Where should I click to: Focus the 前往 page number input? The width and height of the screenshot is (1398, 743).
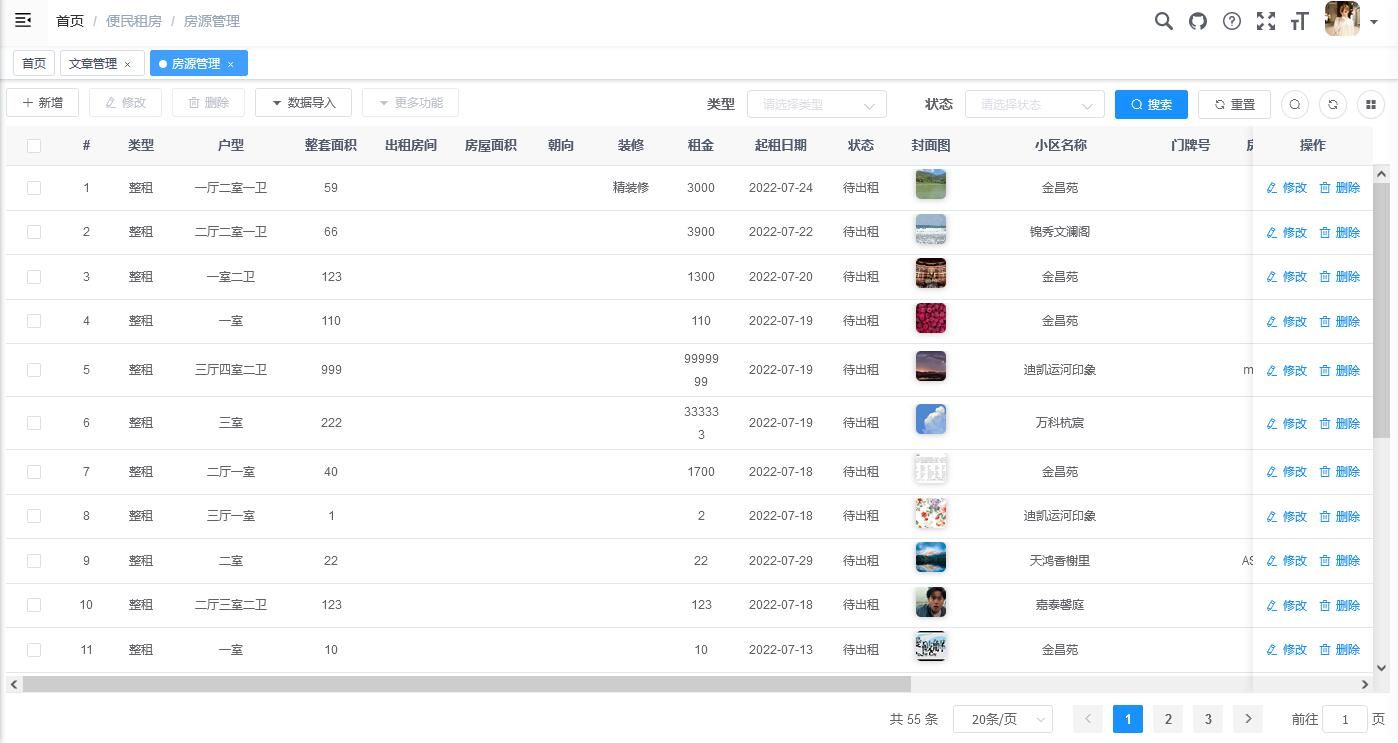click(1345, 719)
